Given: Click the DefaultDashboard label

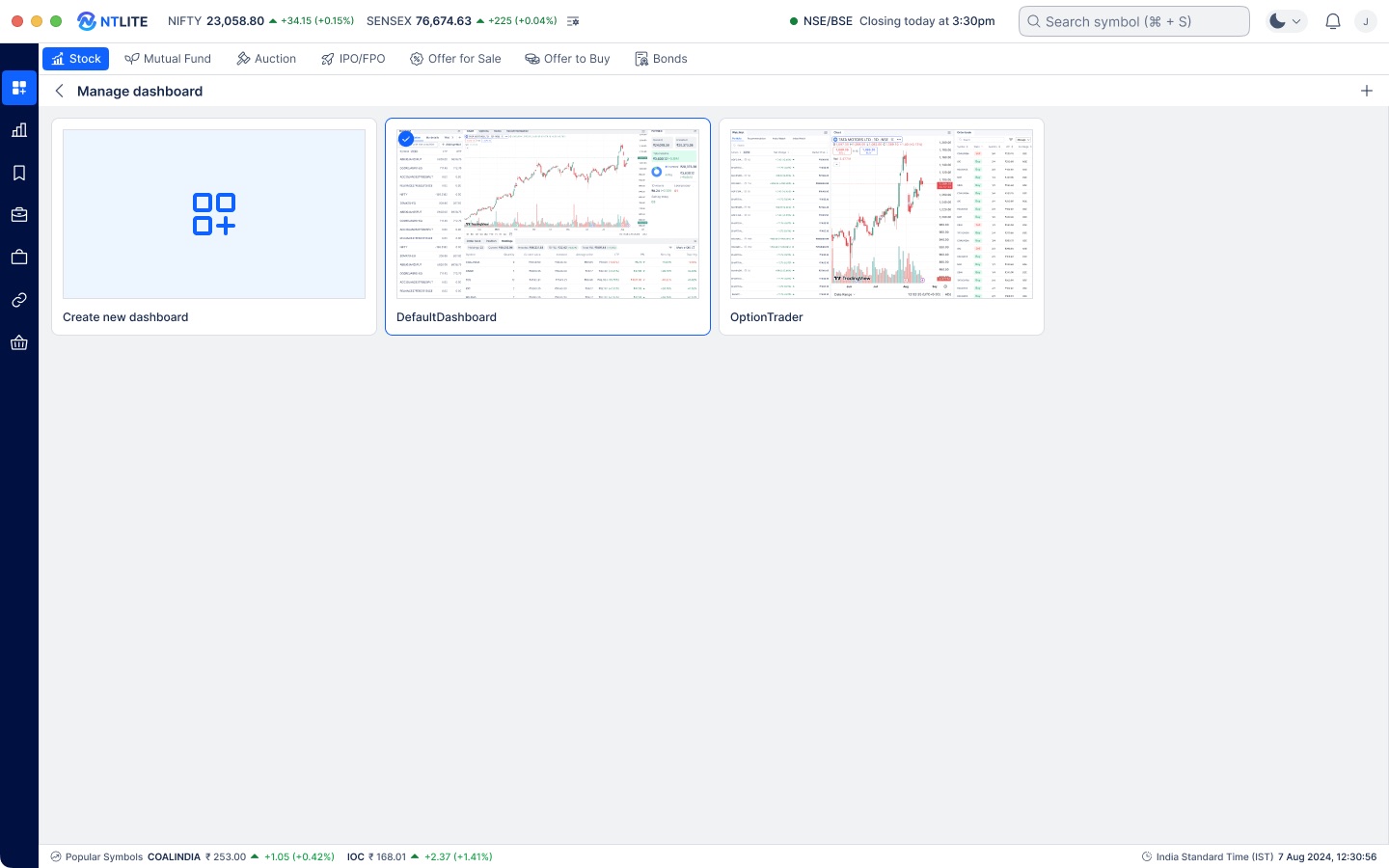Looking at the screenshot, I should 447,317.
